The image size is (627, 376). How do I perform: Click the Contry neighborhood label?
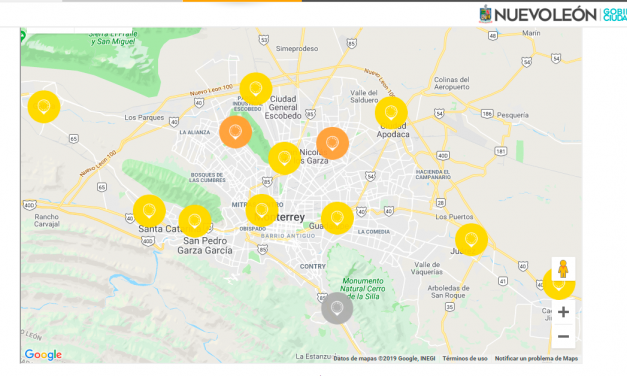[313, 266]
